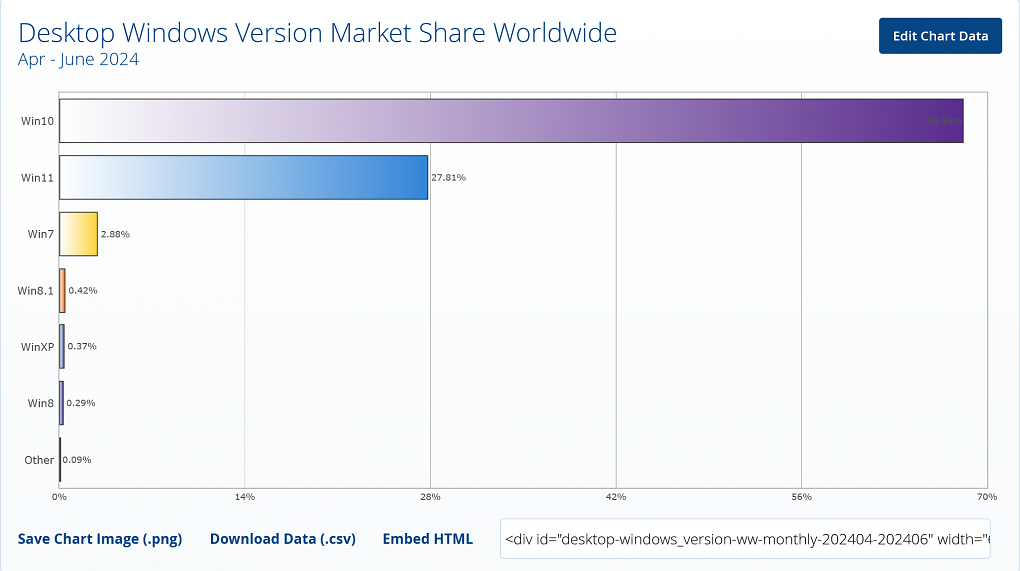This screenshot has width=1020, height=571.
Task: Click the 56% x-axis tick label
Action: (801, 497)
